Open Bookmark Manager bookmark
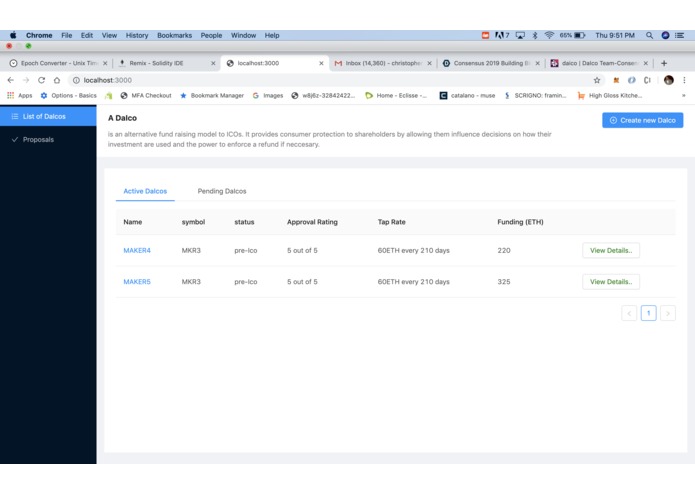Screen dimensions: 695x494 tap(212, 95)
